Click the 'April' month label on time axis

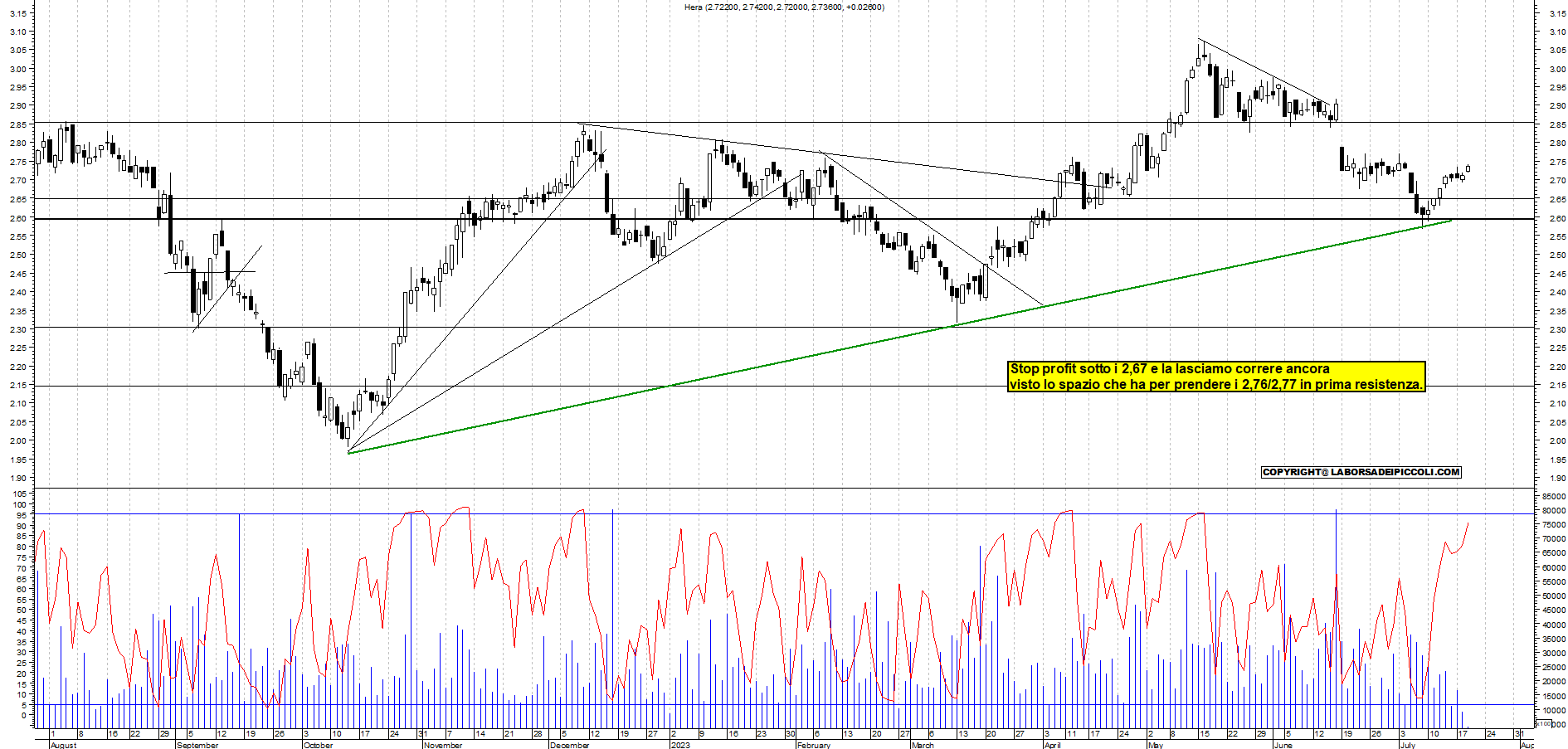[1053, 745]
